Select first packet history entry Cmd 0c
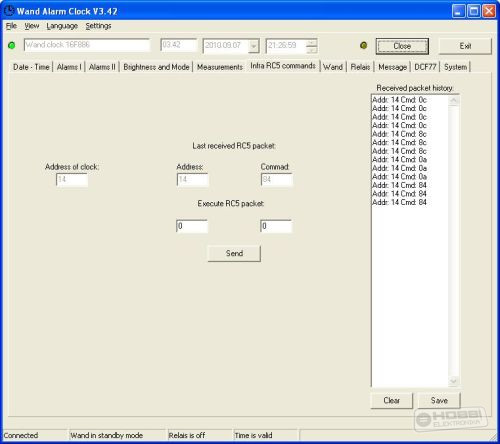500x444 pixels. point(399,100)
